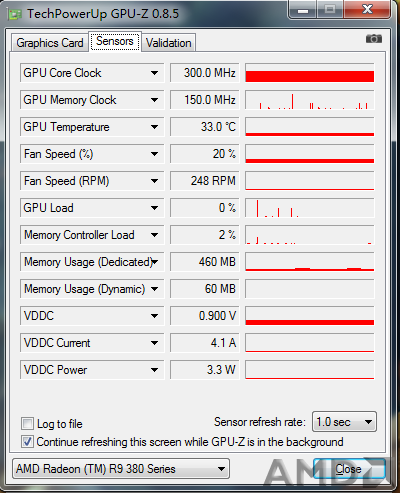Click the Close button
This screenshot has height=493, width=400.
[x=349, y=469]
